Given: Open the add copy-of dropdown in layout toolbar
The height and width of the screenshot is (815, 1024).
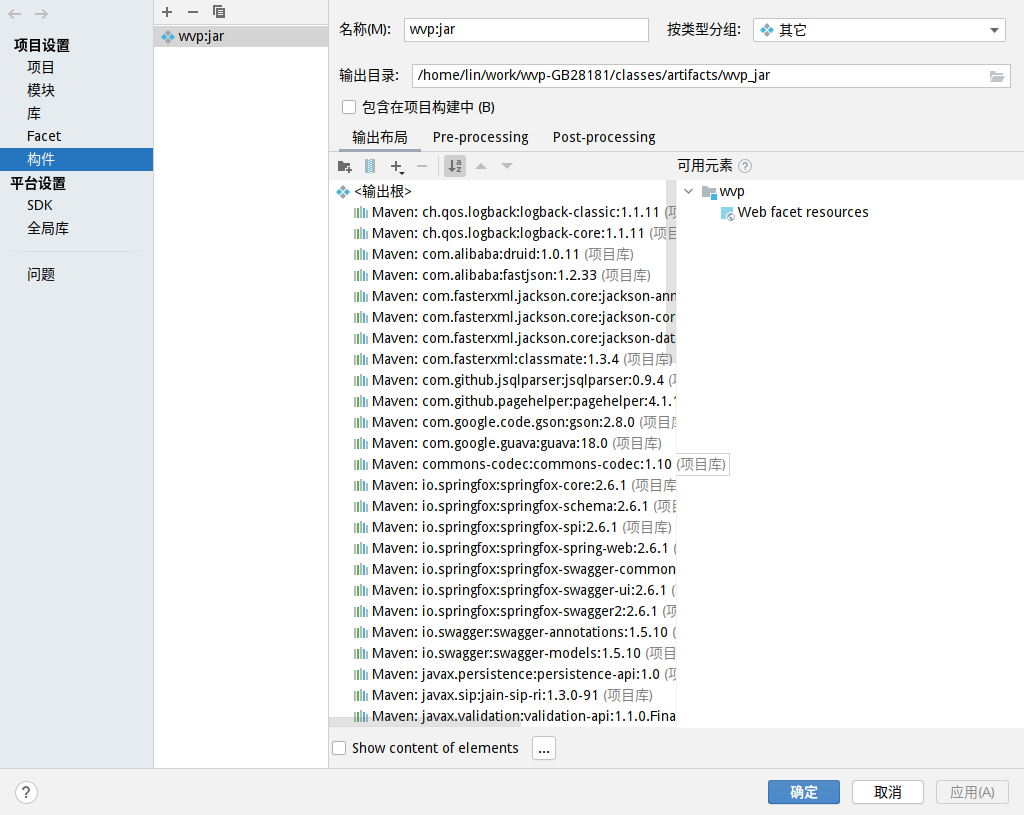Looking at the screenshot, I should pyautogui.click(x=397, y=166).
